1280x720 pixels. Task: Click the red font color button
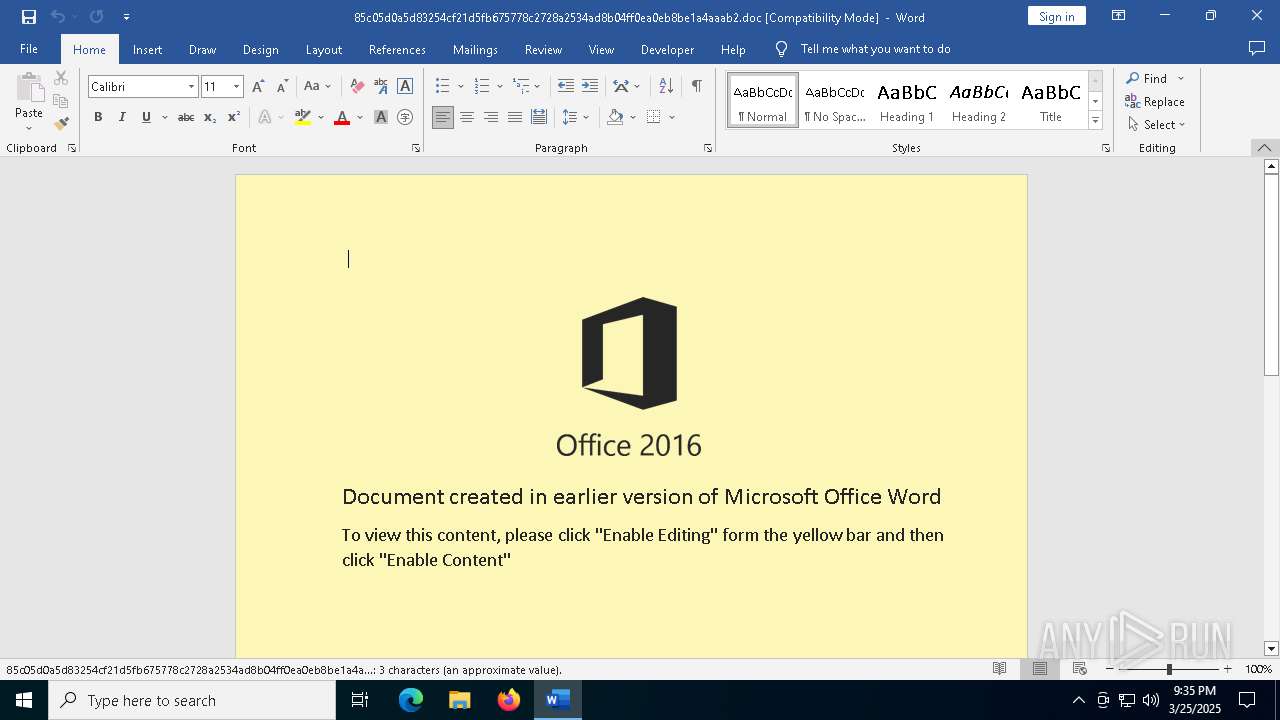(x=342, y=117)
